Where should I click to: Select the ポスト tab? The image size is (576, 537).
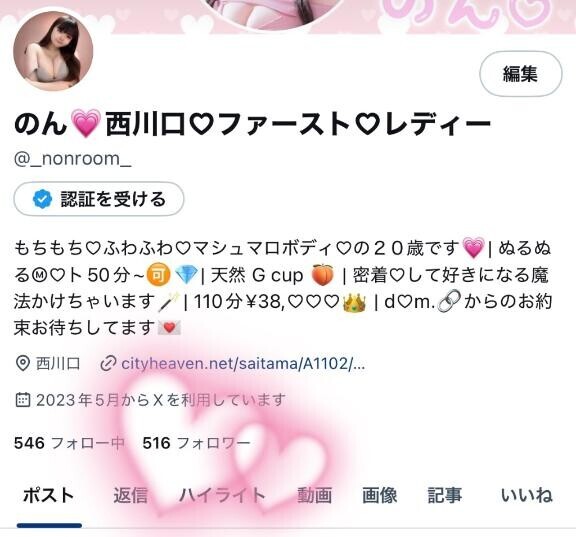pyautogui.click(x=49, y=495)
